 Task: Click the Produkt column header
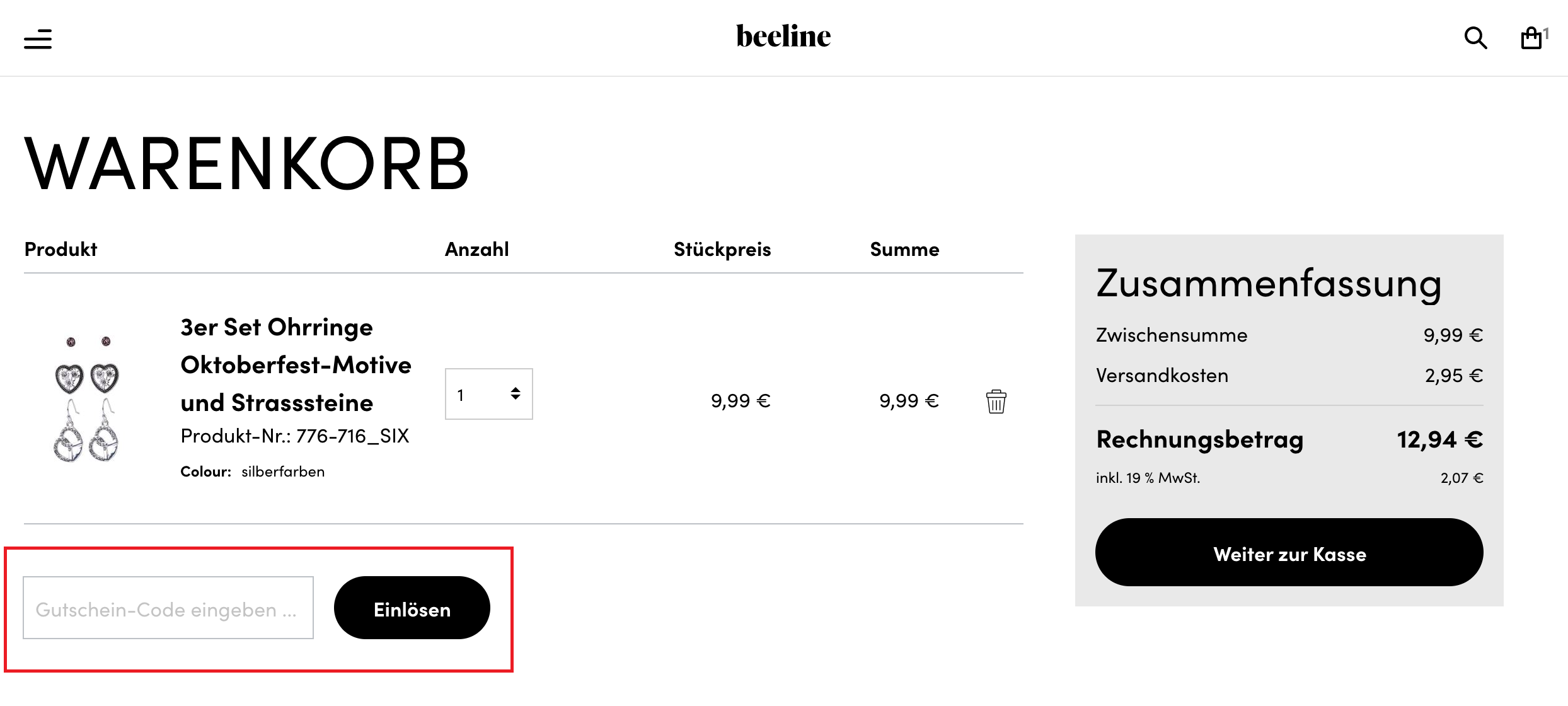(61, 250)
